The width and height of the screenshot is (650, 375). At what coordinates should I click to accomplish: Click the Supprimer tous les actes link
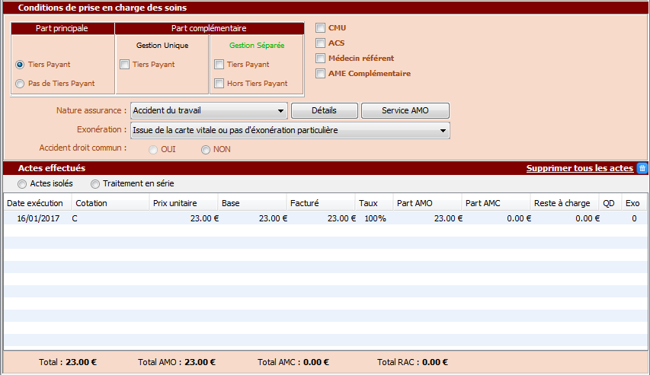pos(580,168)
